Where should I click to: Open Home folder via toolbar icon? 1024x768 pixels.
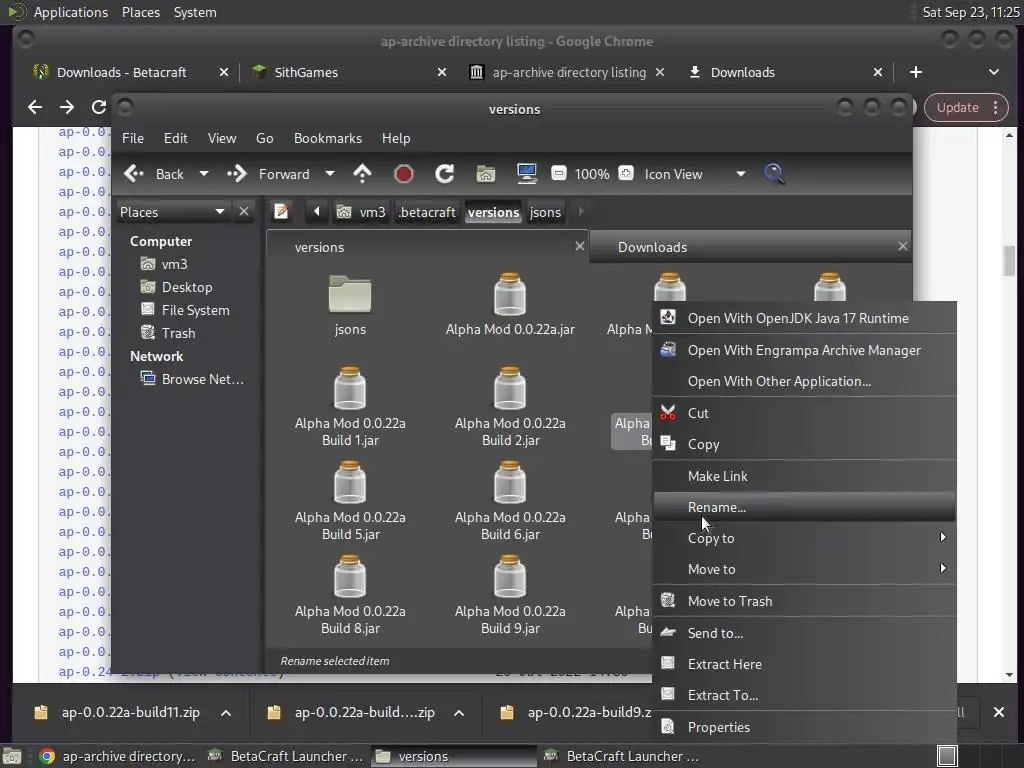pos(485,174)
